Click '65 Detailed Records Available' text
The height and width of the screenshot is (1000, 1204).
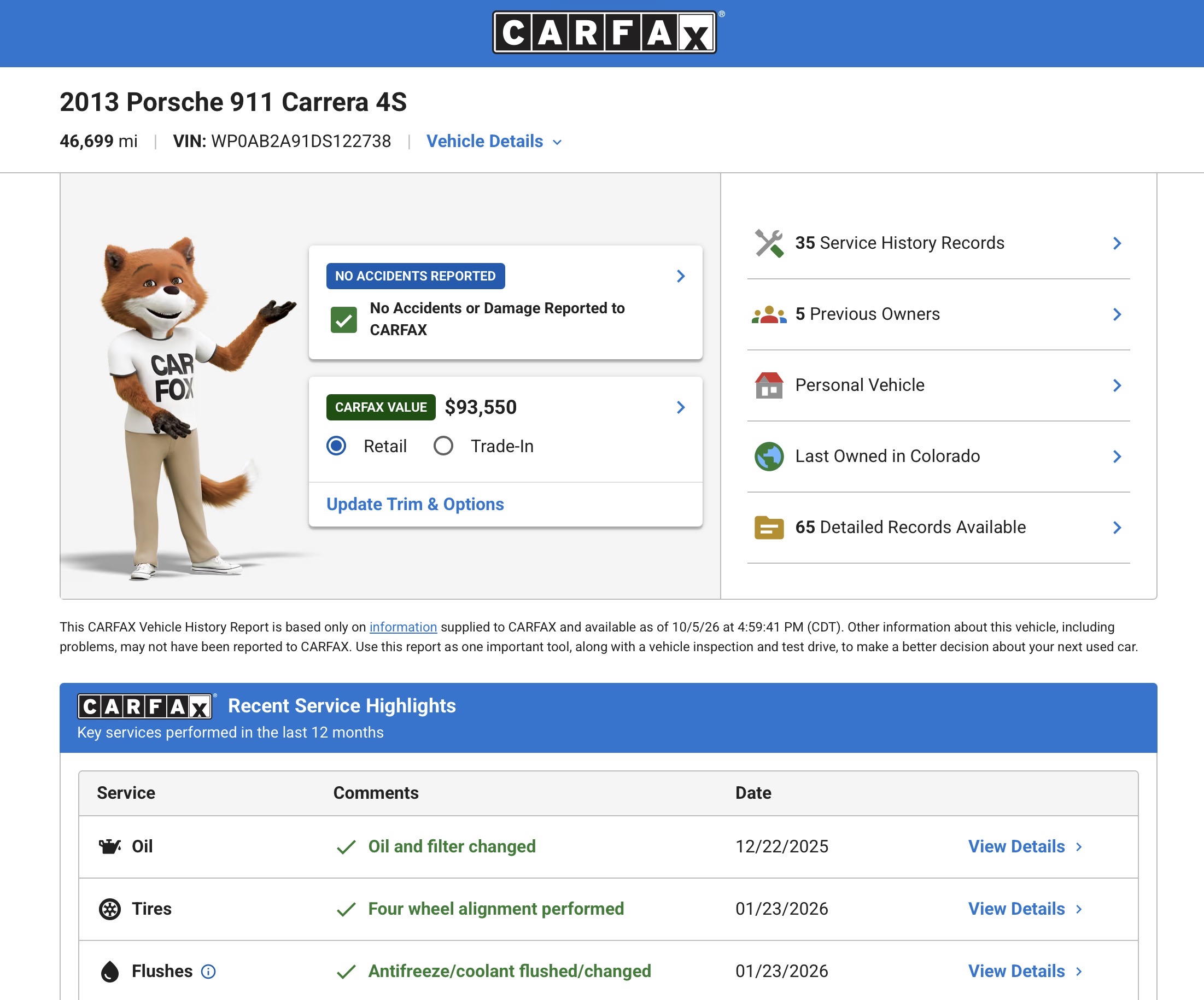910,528
